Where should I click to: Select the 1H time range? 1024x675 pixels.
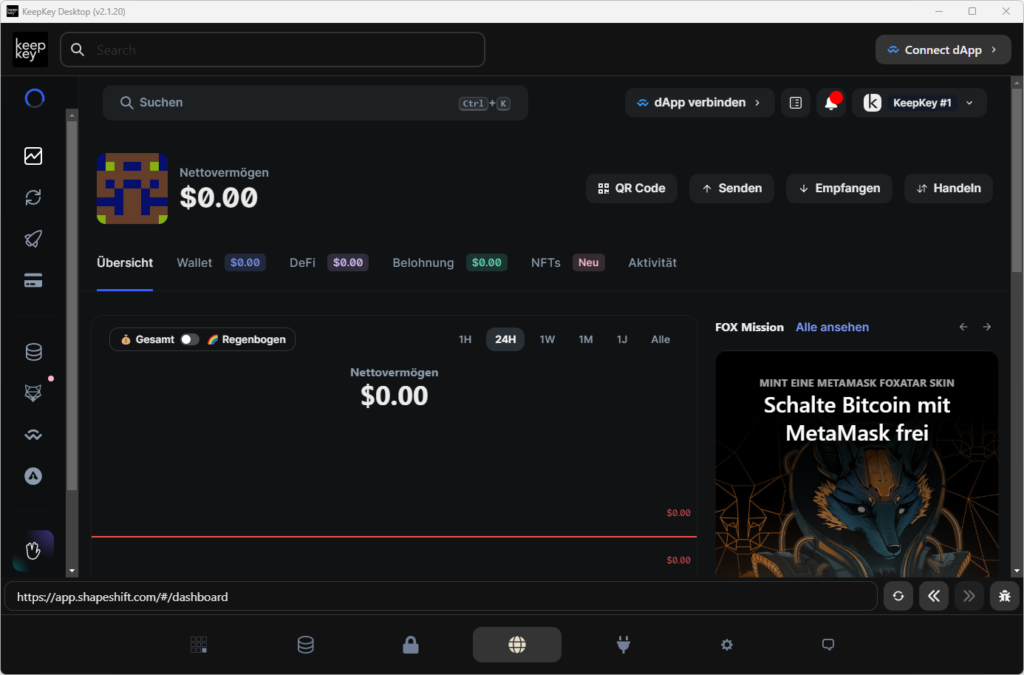[465, 339]
